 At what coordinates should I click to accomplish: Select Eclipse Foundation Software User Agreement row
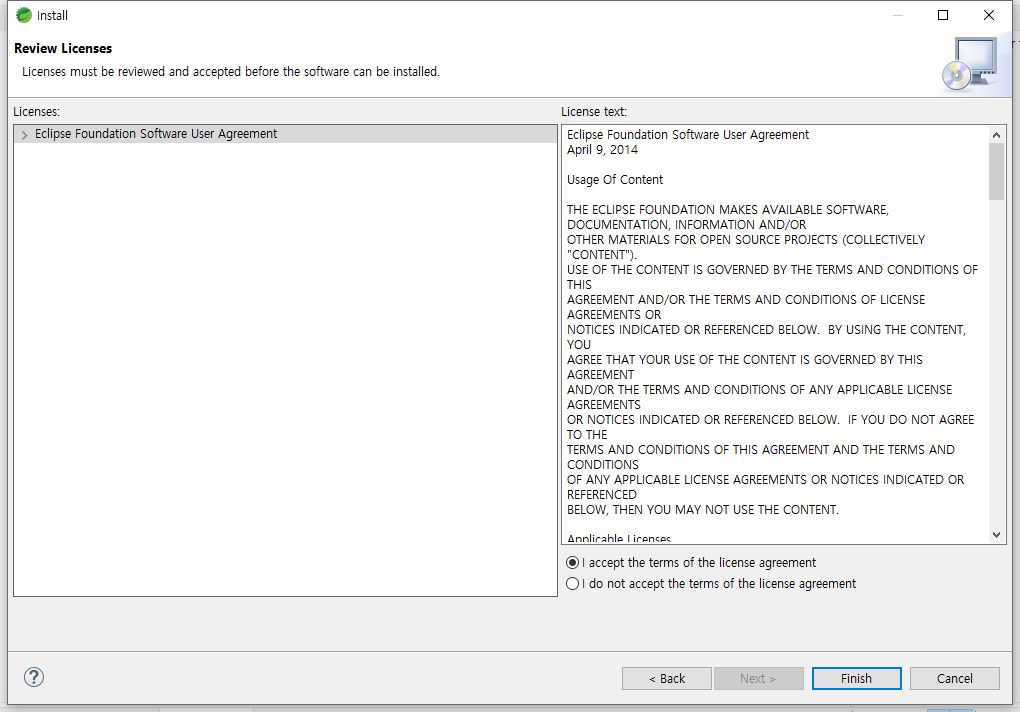pyautogui.click(x=285, y=134)
